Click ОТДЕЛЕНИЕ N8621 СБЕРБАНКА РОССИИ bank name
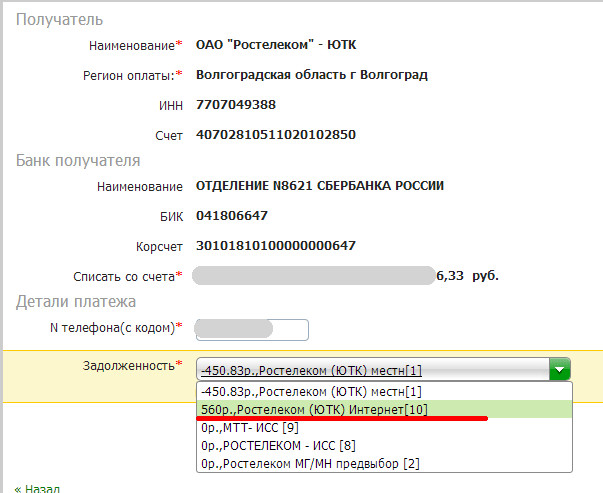603x493 pixels. tap(320, 185)
